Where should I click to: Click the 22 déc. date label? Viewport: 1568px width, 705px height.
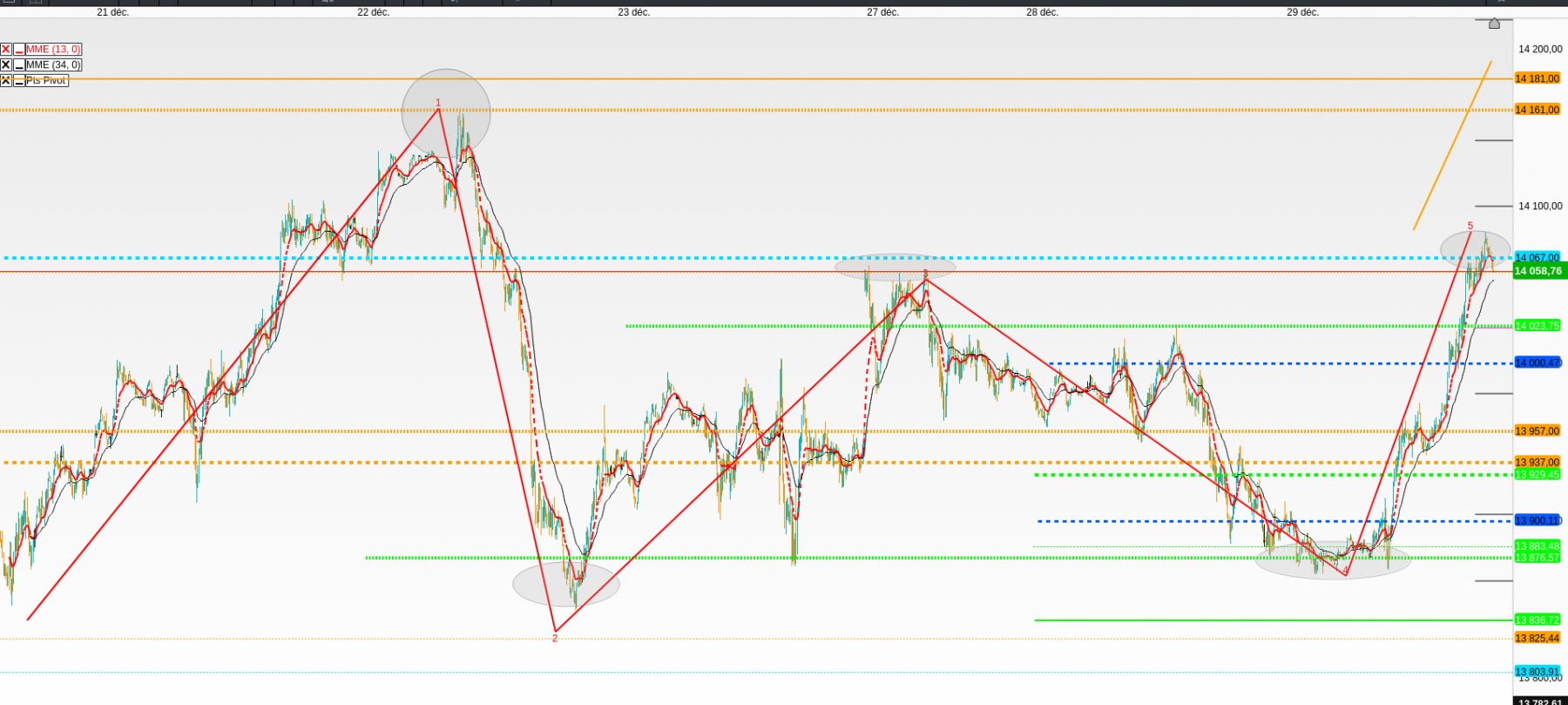point(373,12)
